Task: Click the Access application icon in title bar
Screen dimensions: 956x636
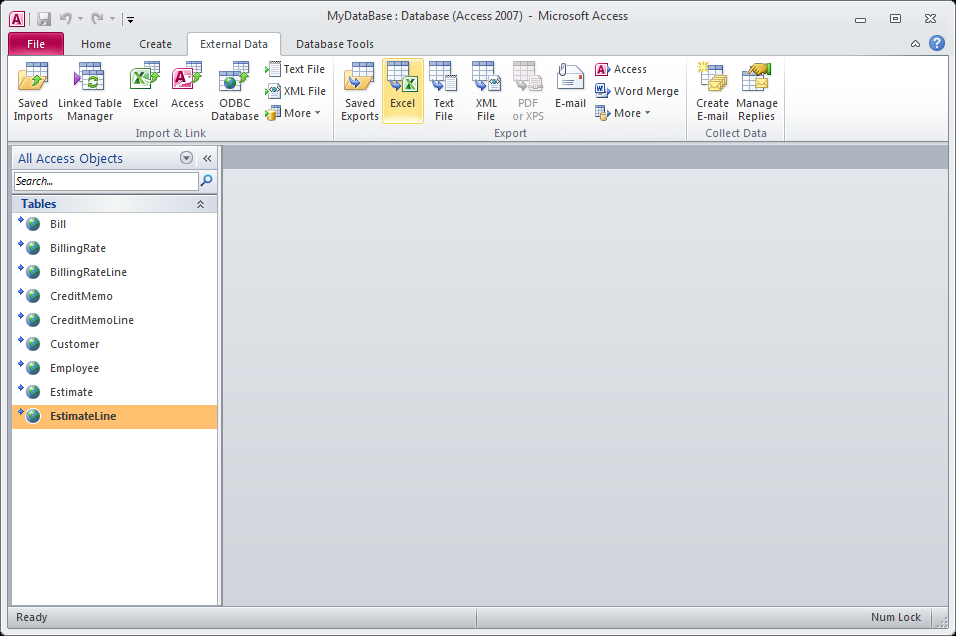Action: tap(17, 19)
